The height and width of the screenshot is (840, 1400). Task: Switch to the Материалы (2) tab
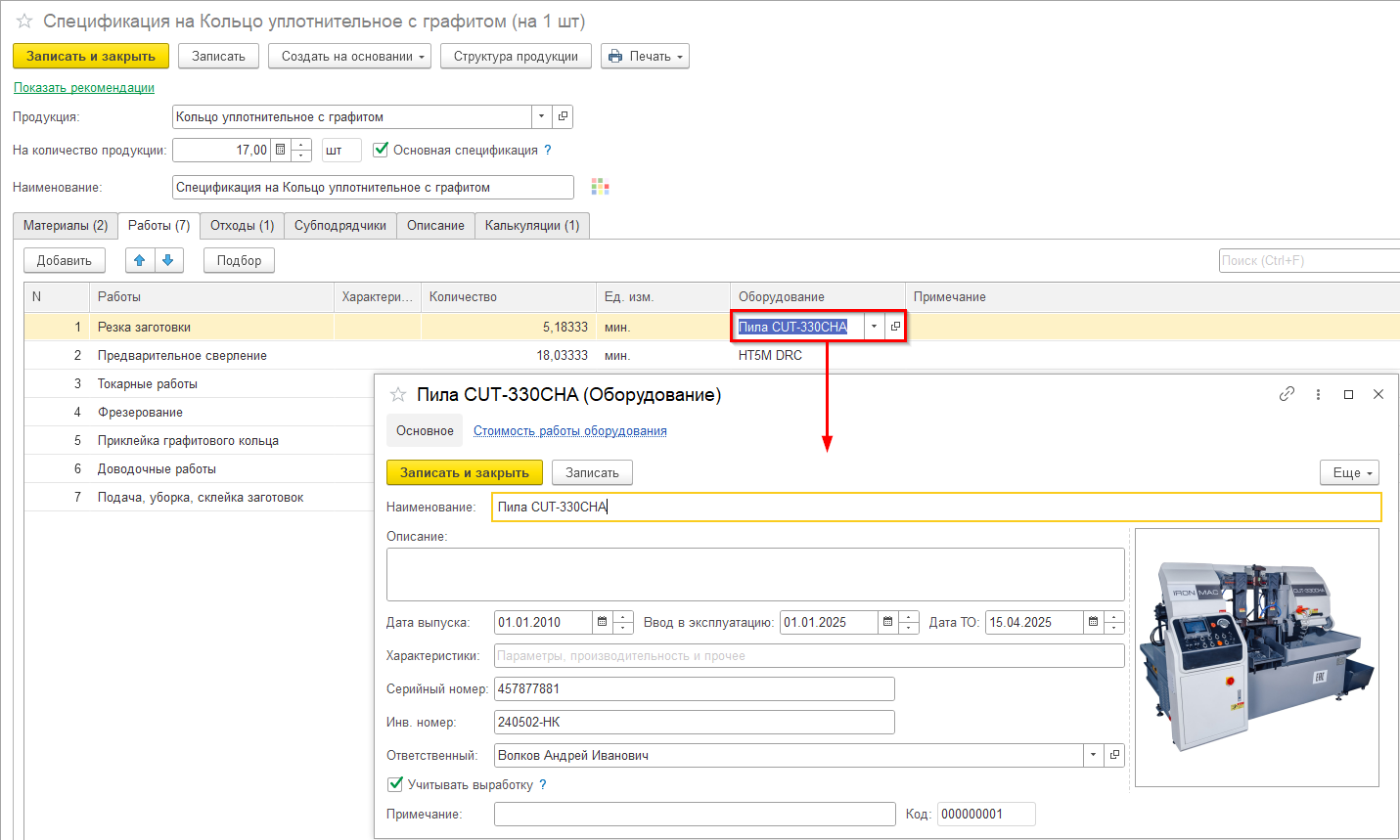66,226
